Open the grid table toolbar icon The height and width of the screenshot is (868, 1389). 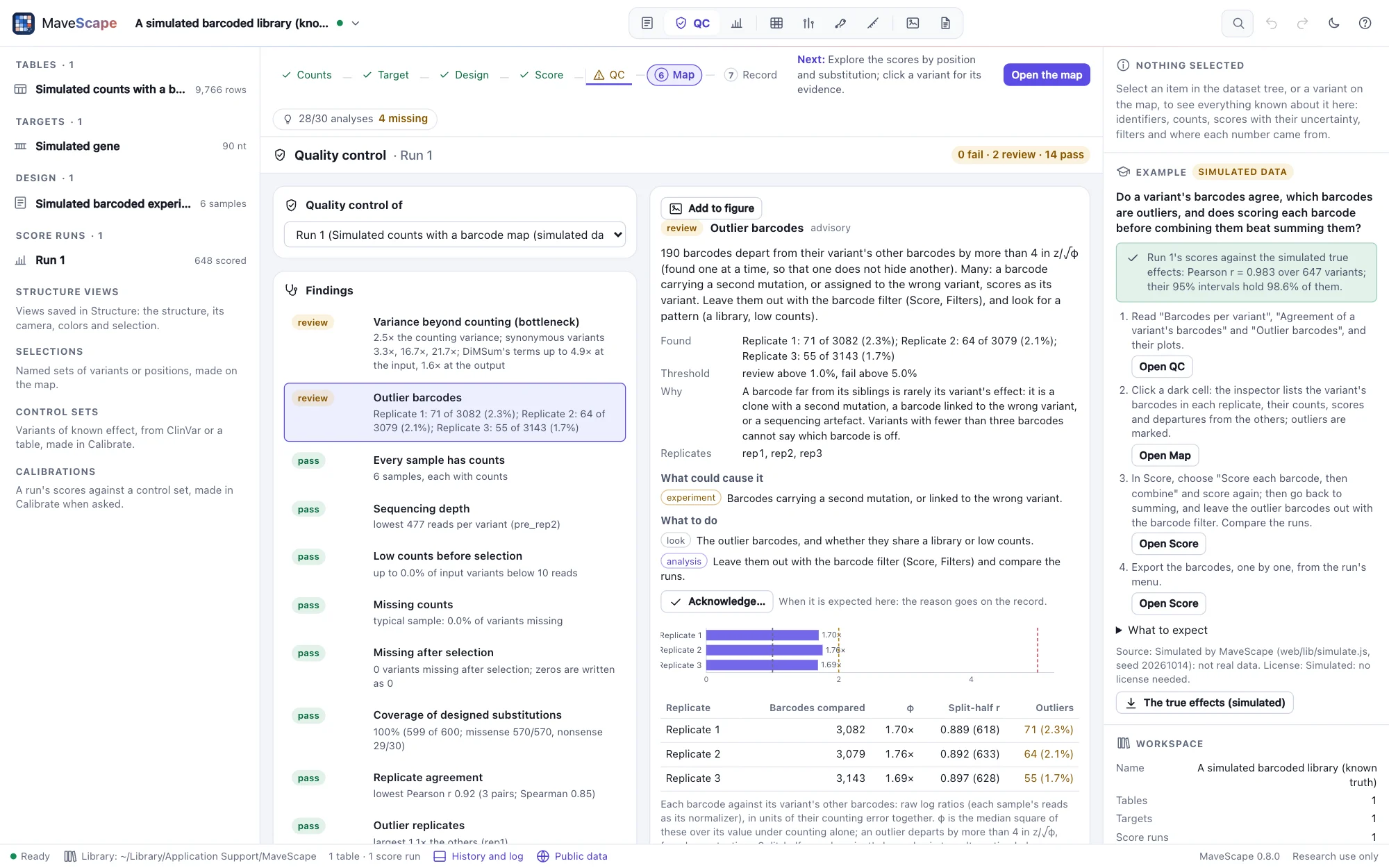click(x=776, y=23)
